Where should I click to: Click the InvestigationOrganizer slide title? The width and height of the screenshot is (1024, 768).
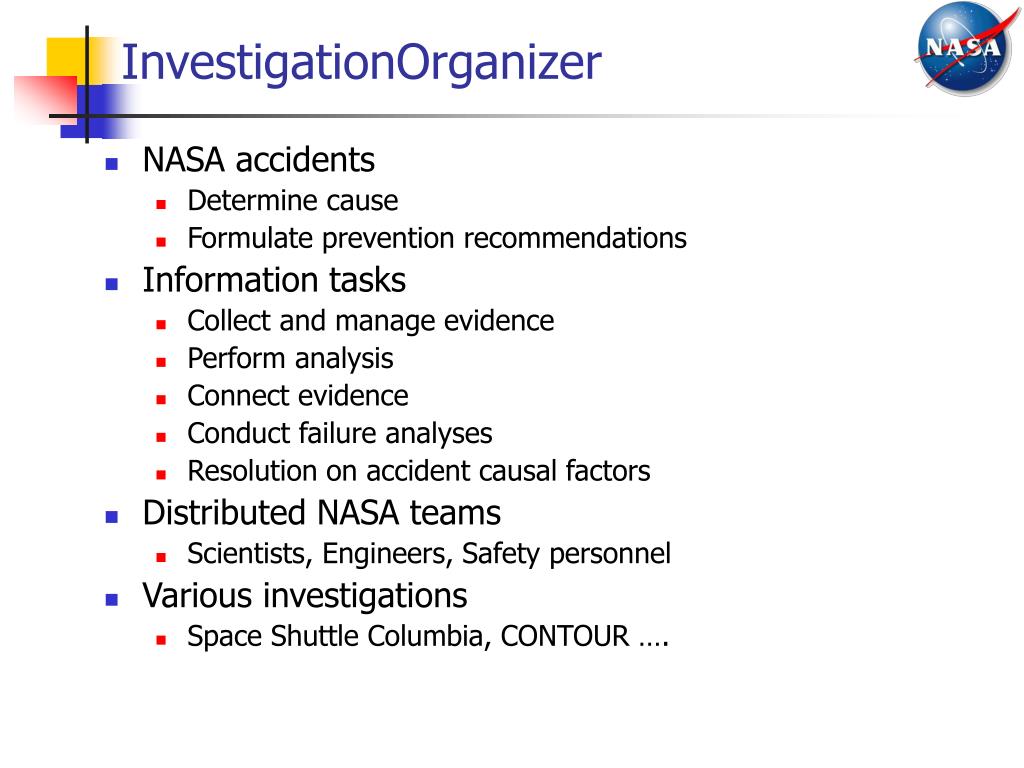coord(361,63)
